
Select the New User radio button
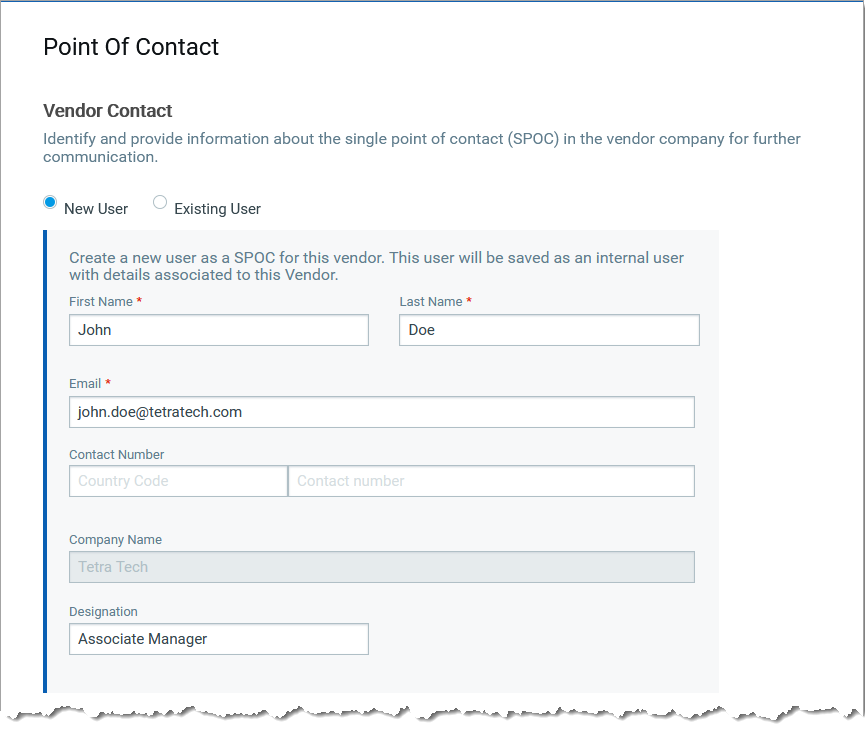[51, 203]
